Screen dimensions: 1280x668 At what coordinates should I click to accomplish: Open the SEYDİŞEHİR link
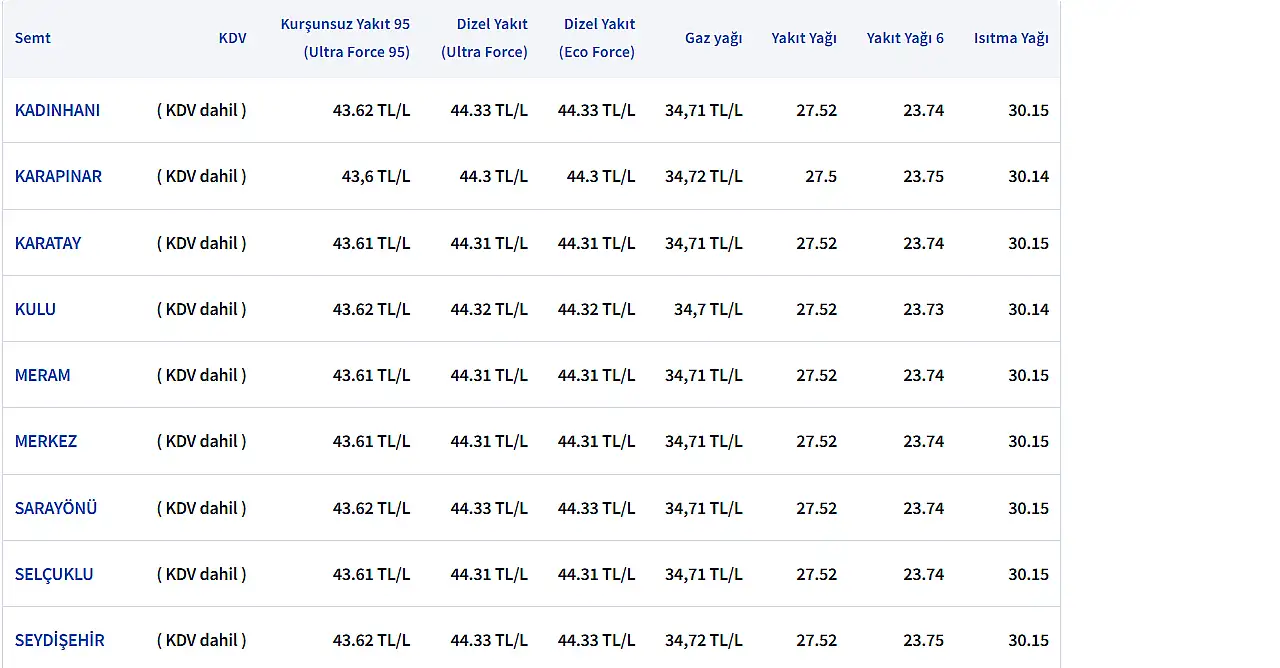click(59, 640)
